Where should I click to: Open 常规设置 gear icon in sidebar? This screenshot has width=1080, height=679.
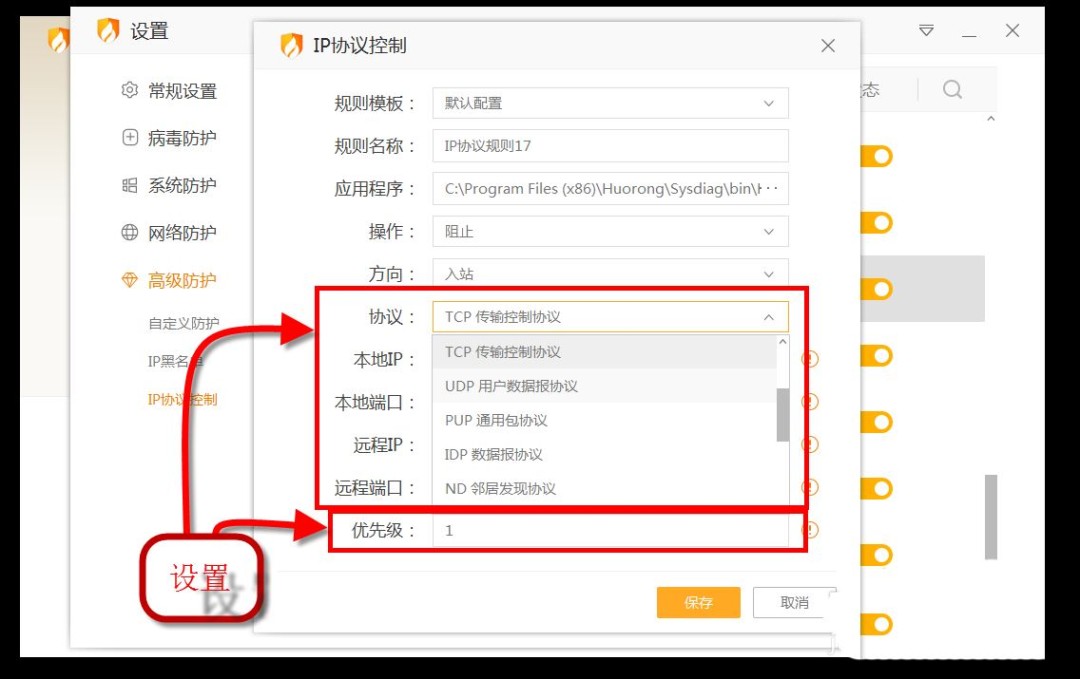tap(129, 89)
